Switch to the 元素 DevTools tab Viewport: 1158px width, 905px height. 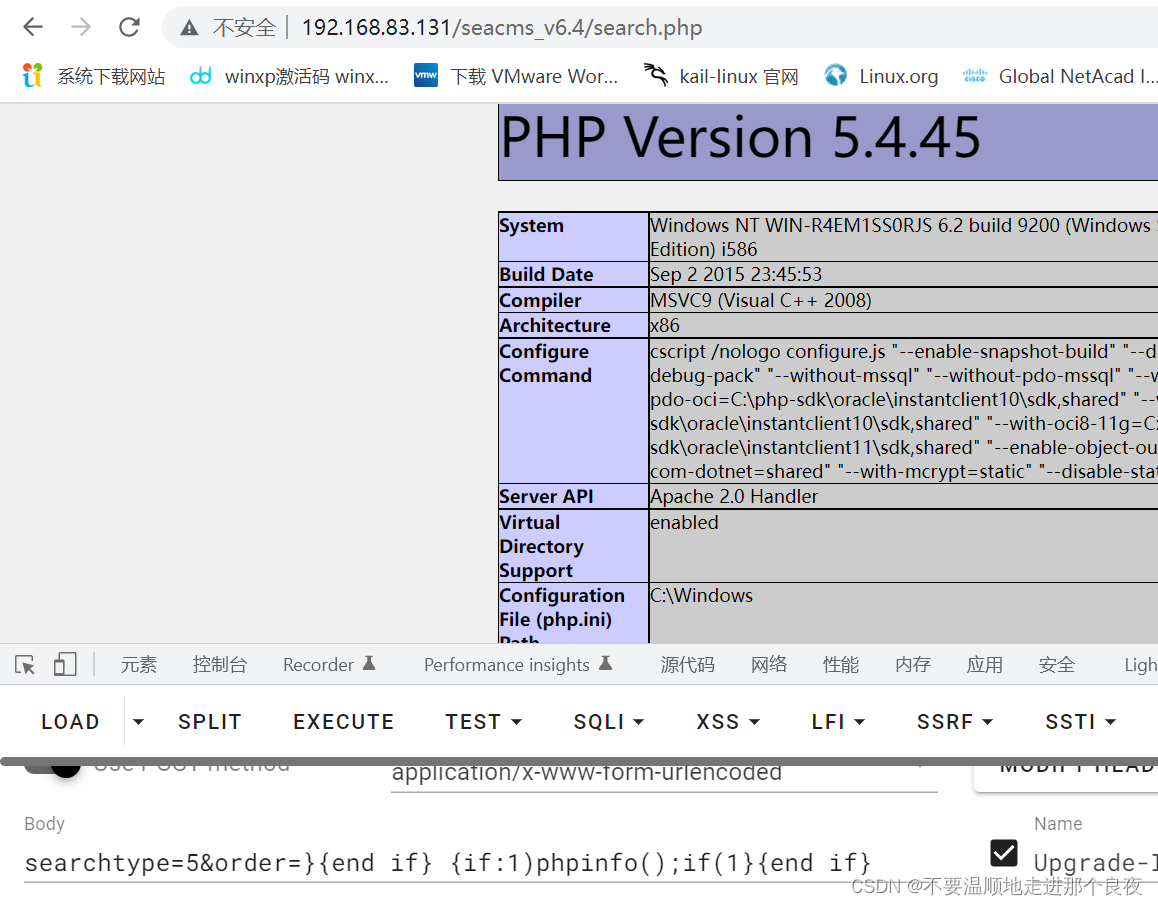[139, 664]
